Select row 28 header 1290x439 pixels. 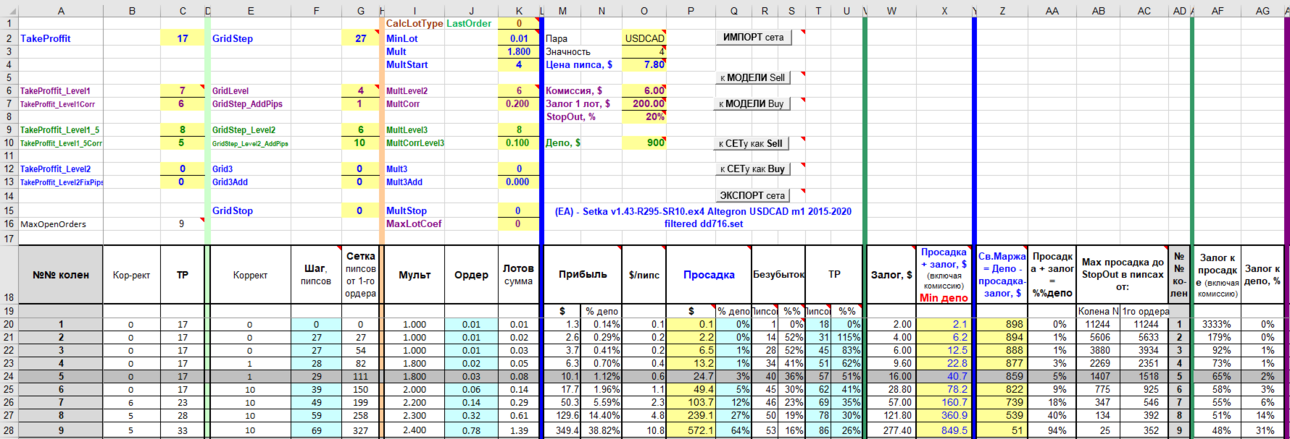pyautogui.click(x=9, y=428)
